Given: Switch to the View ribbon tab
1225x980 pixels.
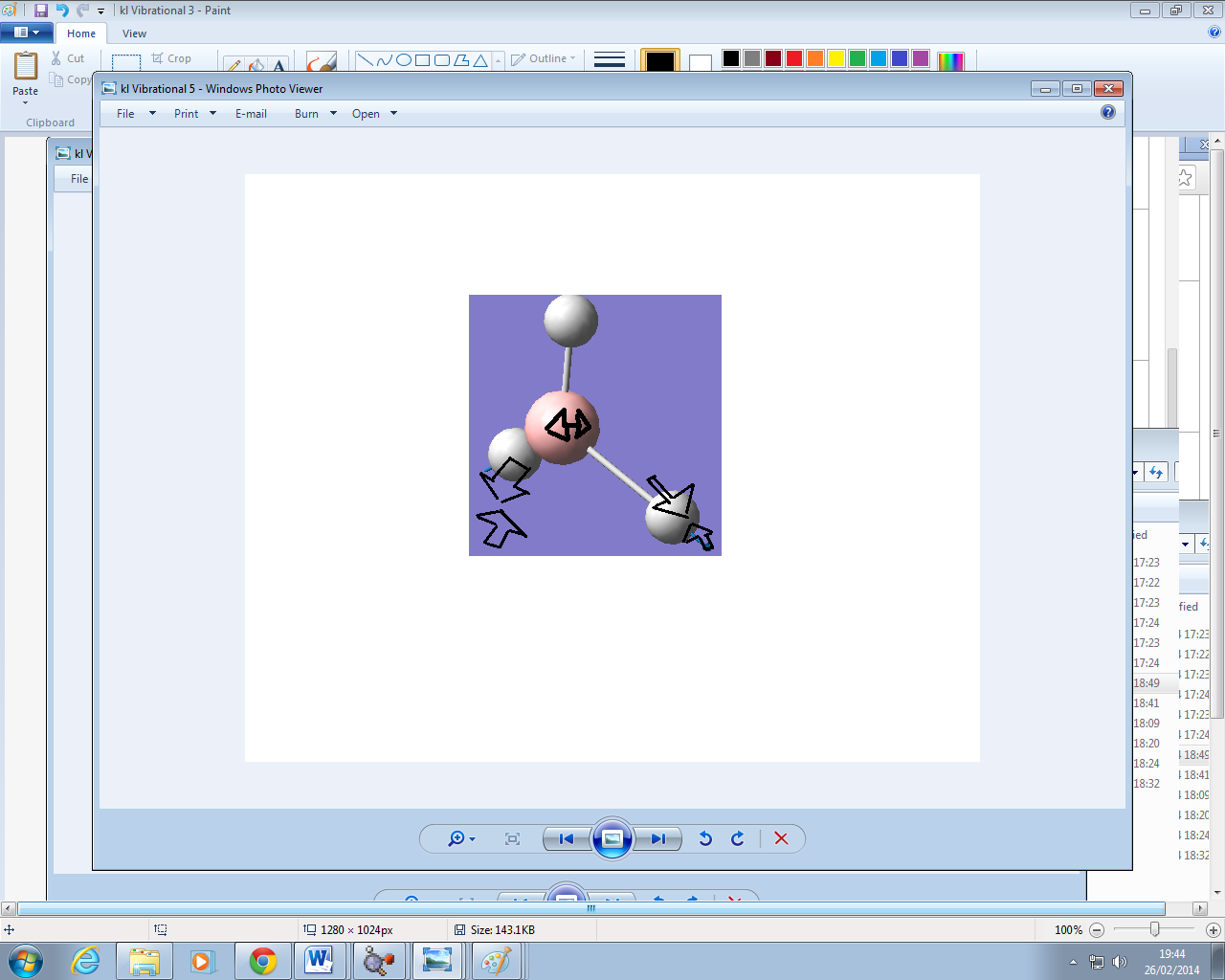Looking at the screenshot, I should 134,33.
